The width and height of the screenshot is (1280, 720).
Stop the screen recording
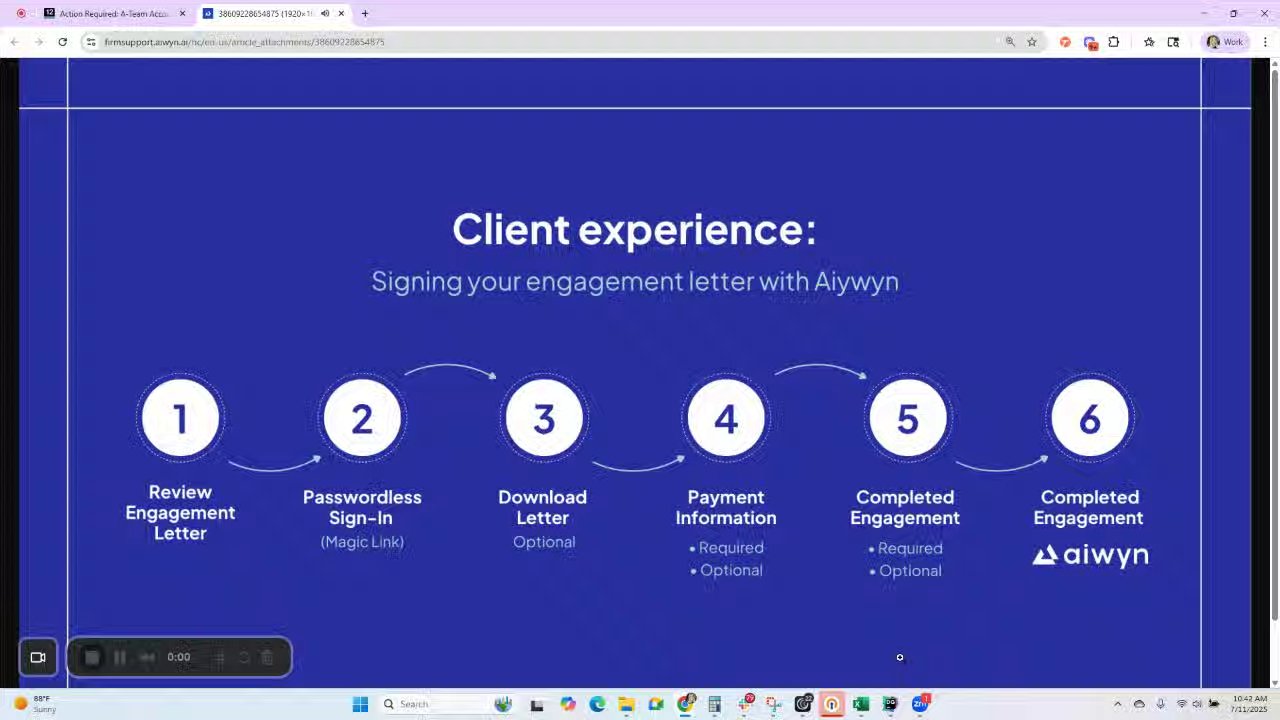(92, 657)
